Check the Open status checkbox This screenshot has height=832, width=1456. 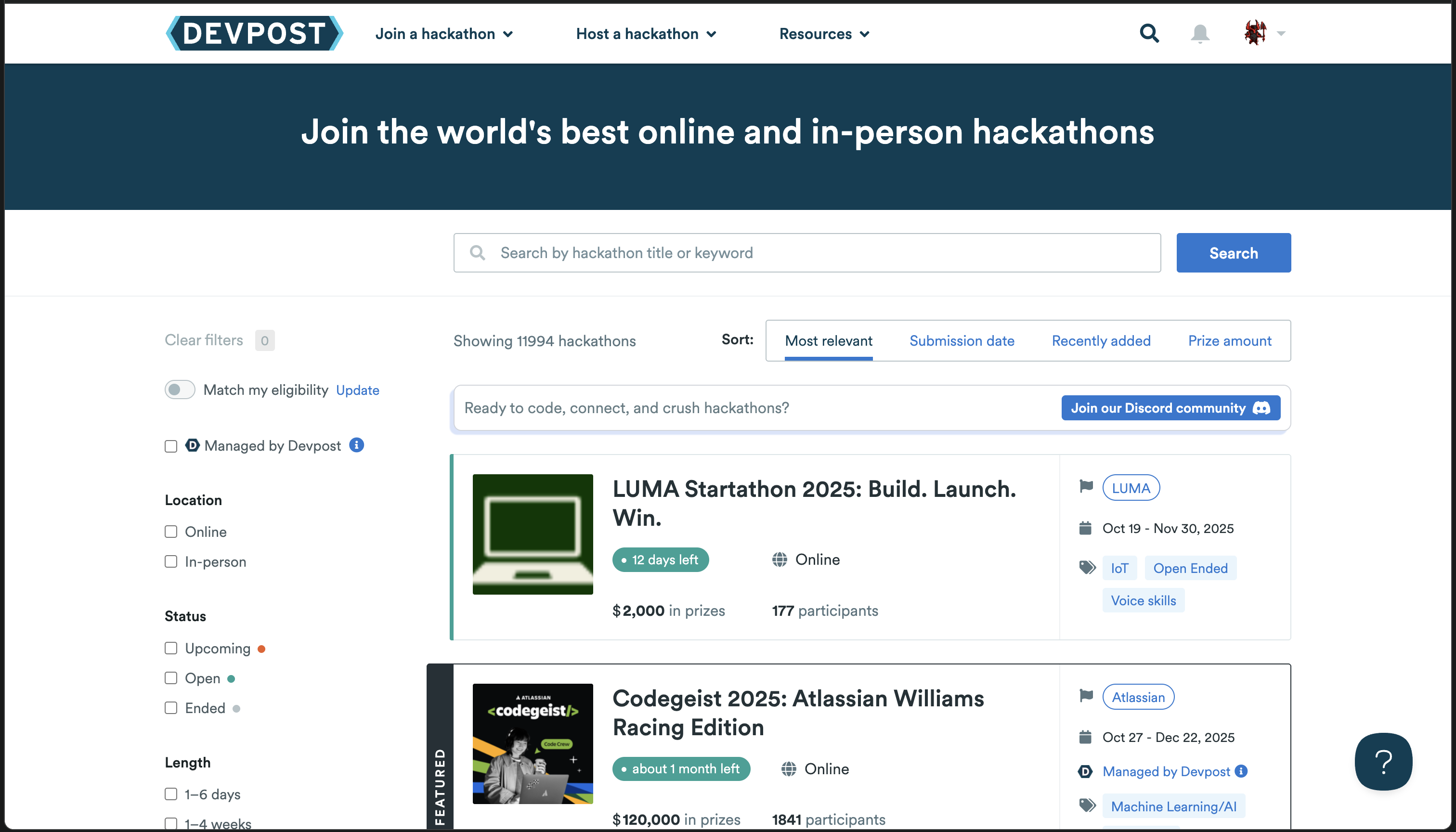click(x=171, y=678)
